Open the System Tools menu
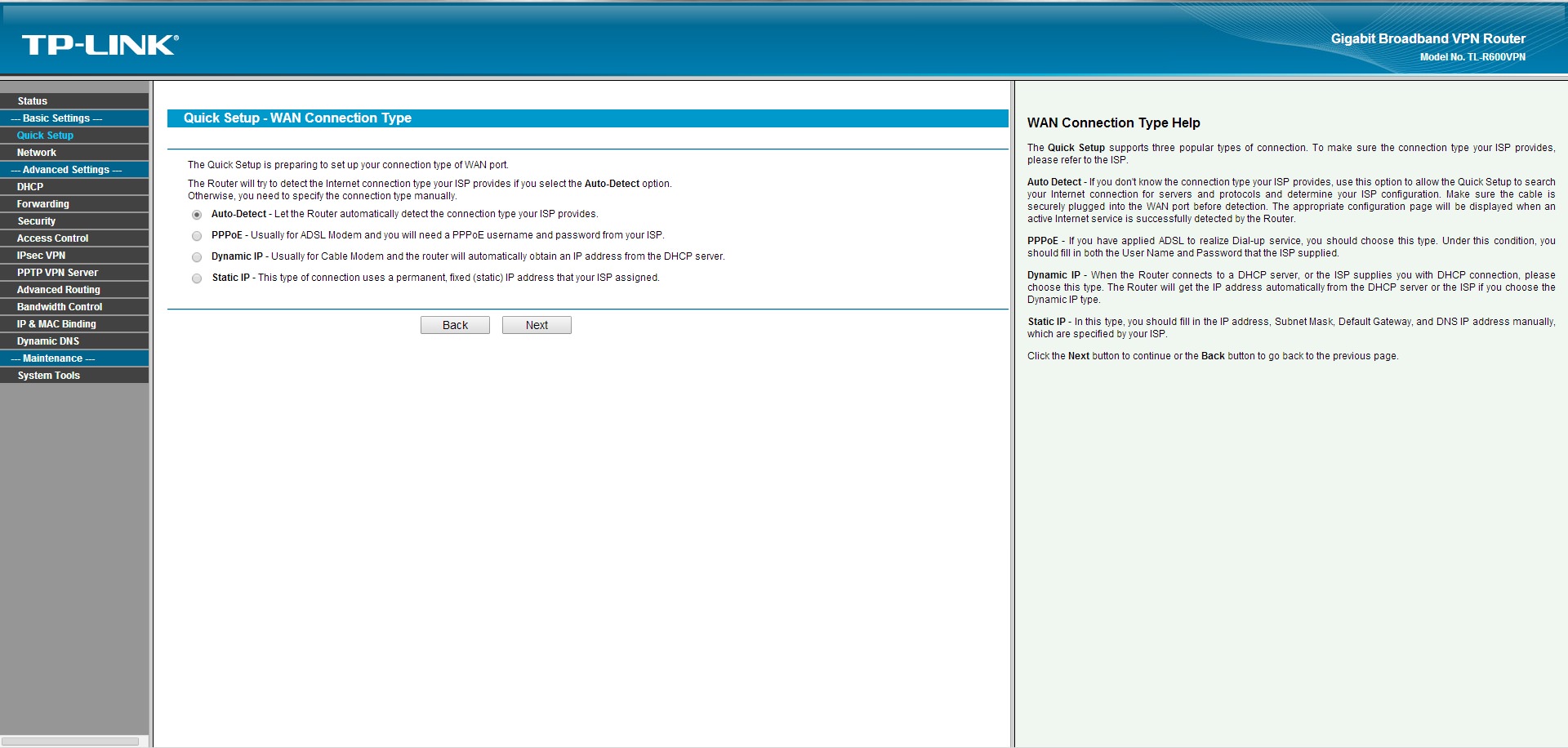The image size is (1568, 748). tap(74, 376)
